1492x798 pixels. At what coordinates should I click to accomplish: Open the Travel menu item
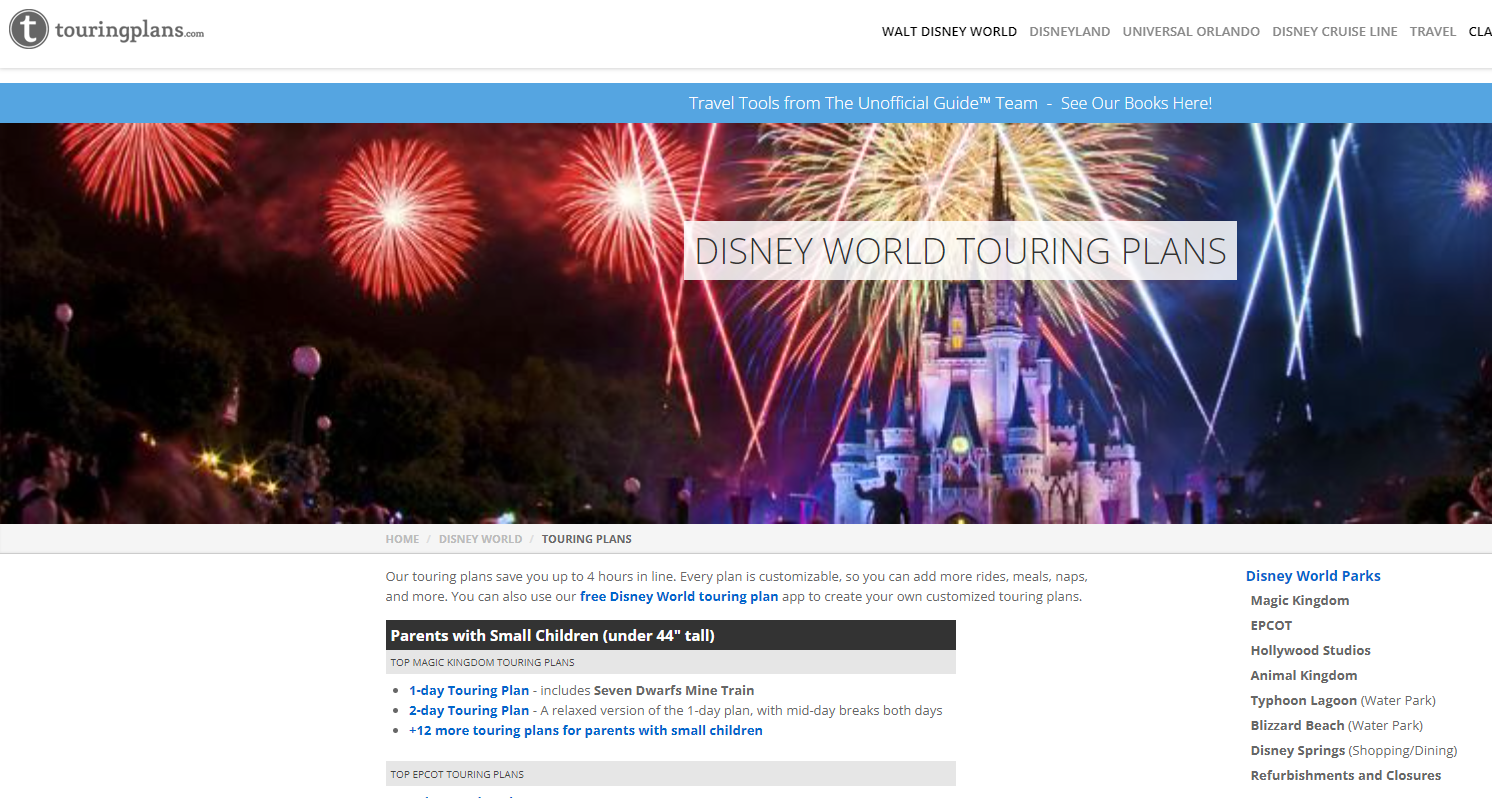click(1432, 32)
